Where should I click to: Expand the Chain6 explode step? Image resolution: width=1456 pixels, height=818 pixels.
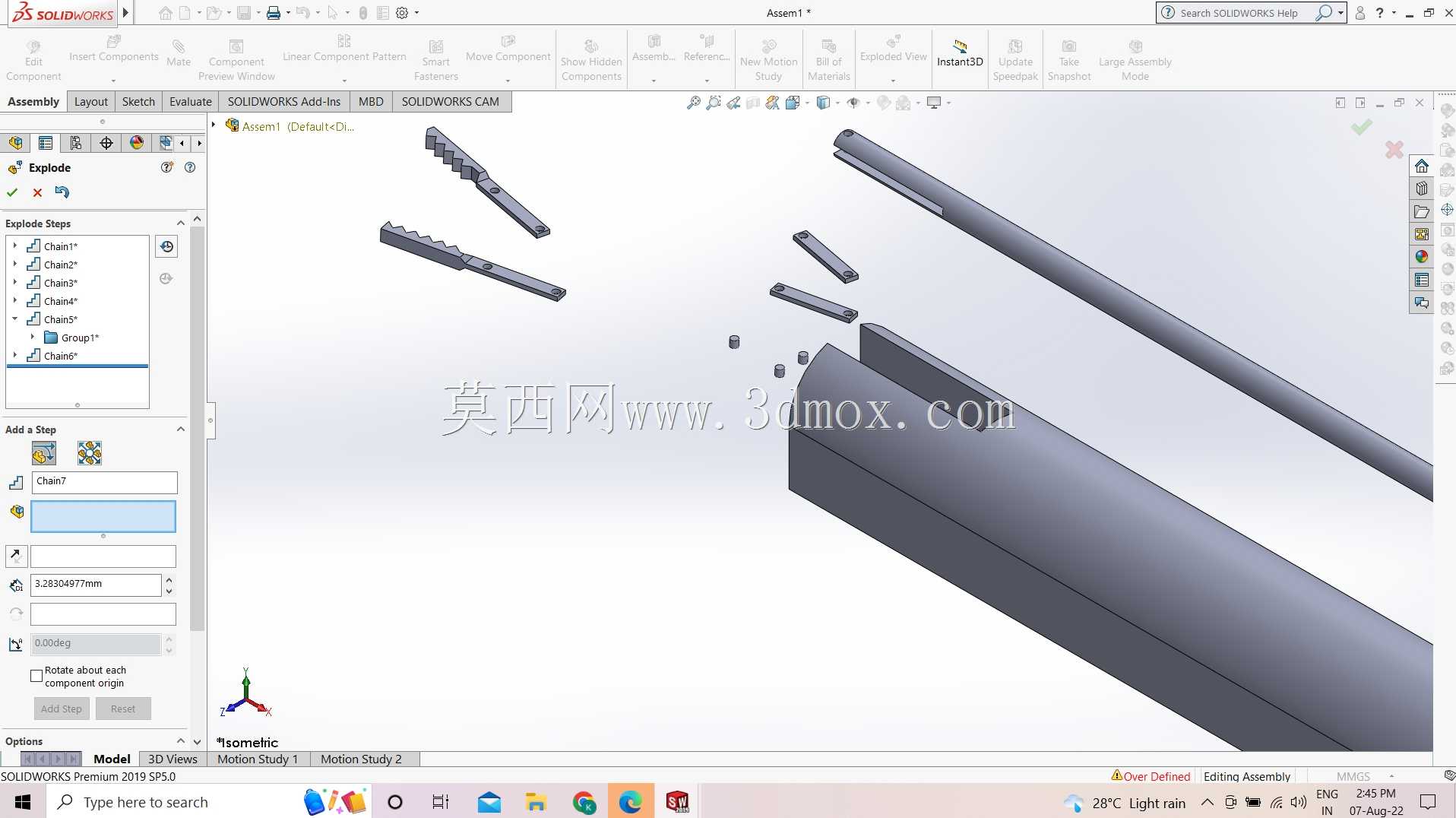(x=14, y=355)
